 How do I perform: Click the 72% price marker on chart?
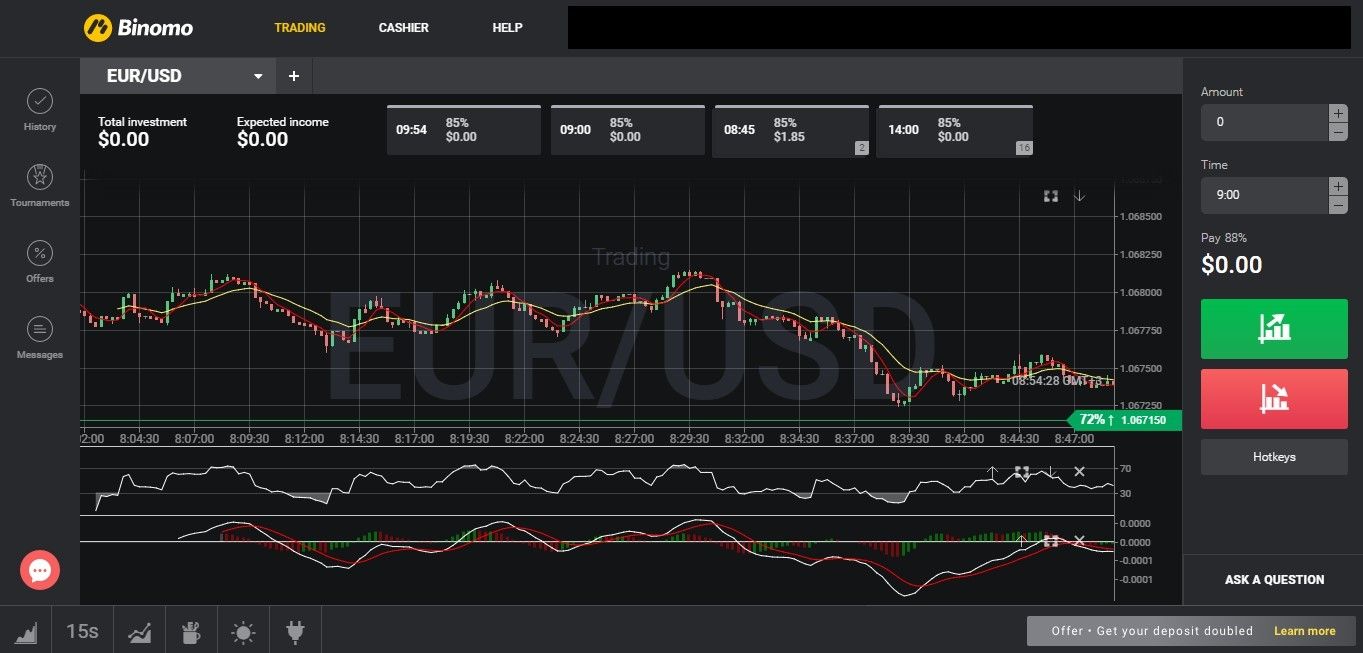[x=1124, y=420]
